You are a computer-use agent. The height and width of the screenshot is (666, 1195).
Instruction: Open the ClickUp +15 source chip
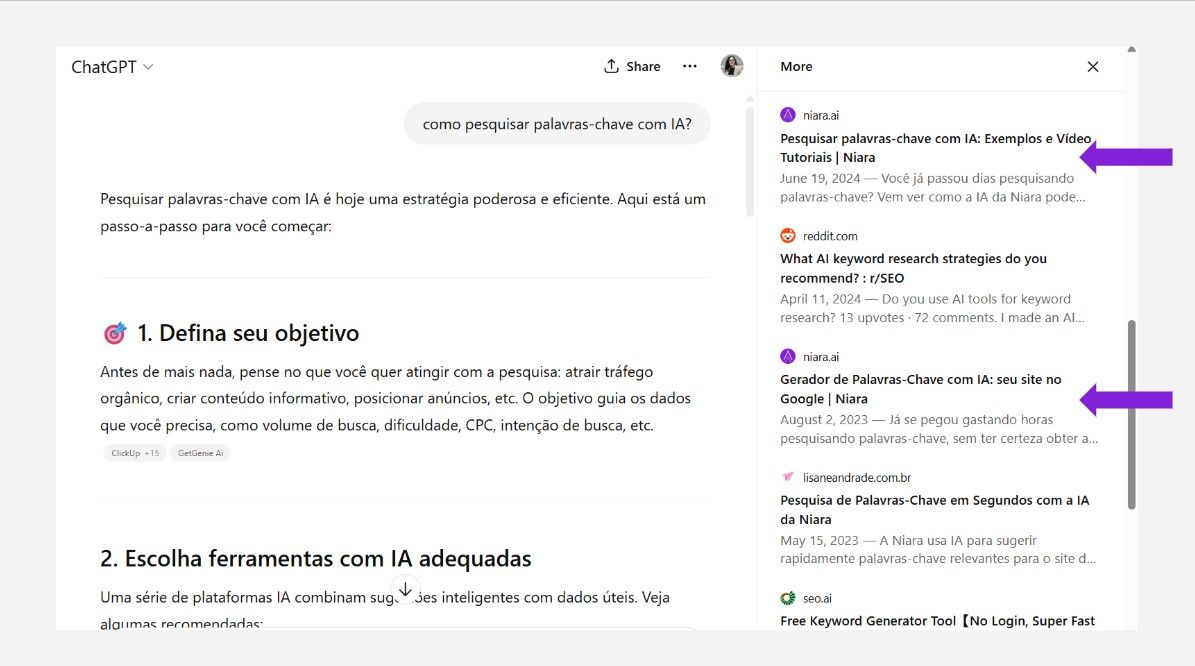[135, 453]
